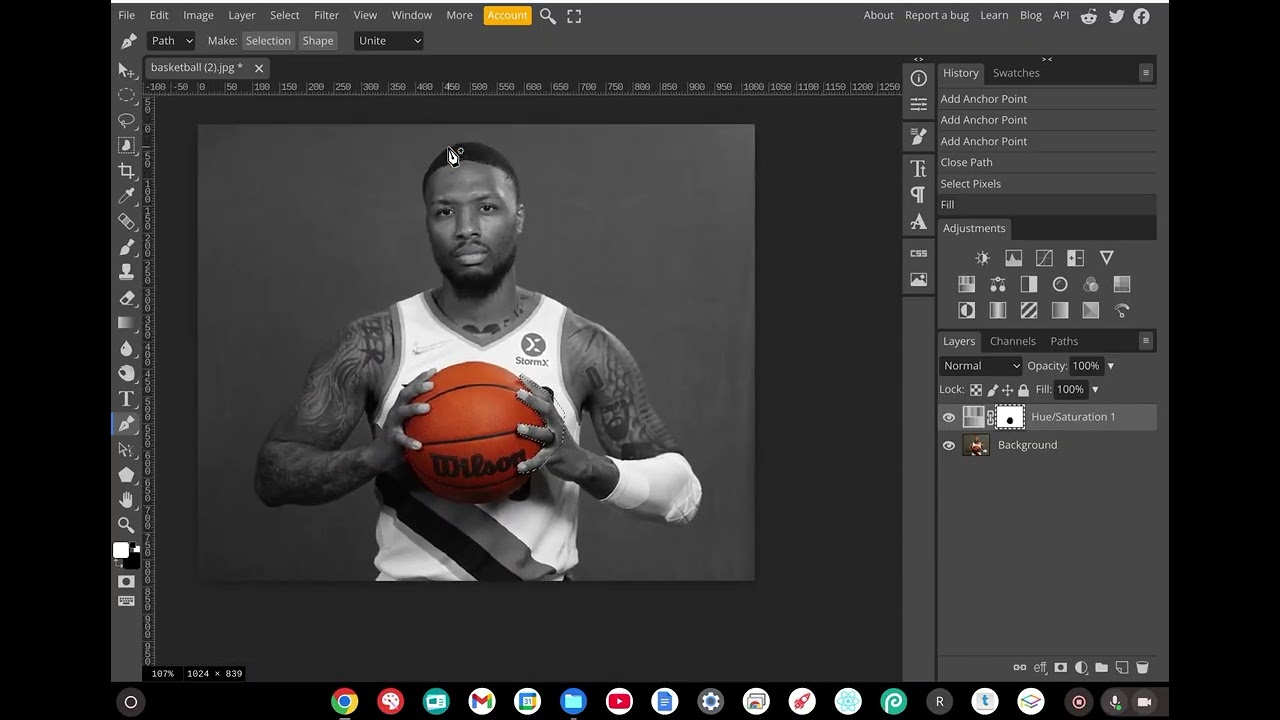The image size is (1280, 720).
Task: Click the Make Shape button
Action: 318,41
